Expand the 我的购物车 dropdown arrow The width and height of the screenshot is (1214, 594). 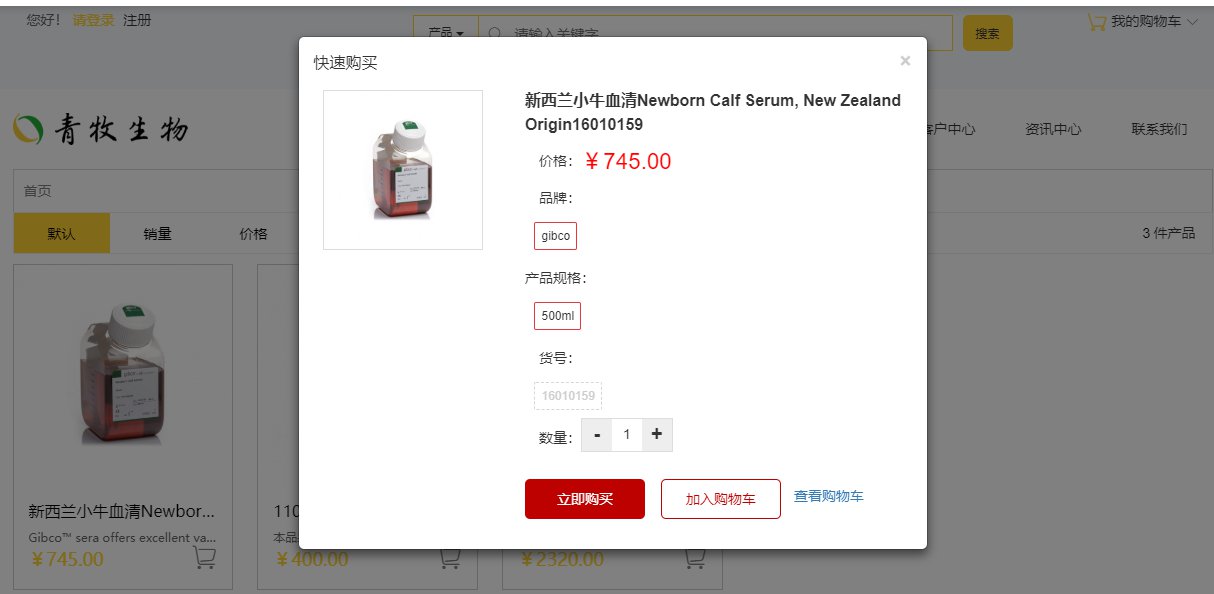coord(1191,21)
